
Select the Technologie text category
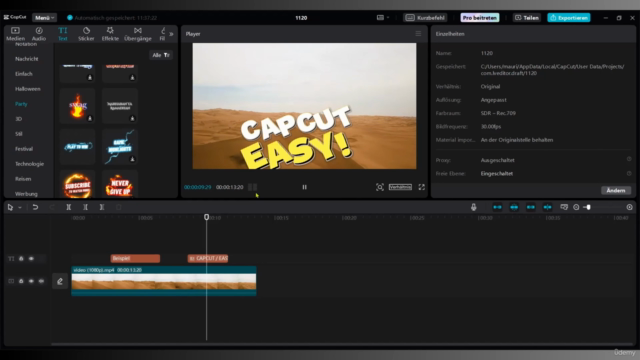pyautogui.click(x=29, y=164)
